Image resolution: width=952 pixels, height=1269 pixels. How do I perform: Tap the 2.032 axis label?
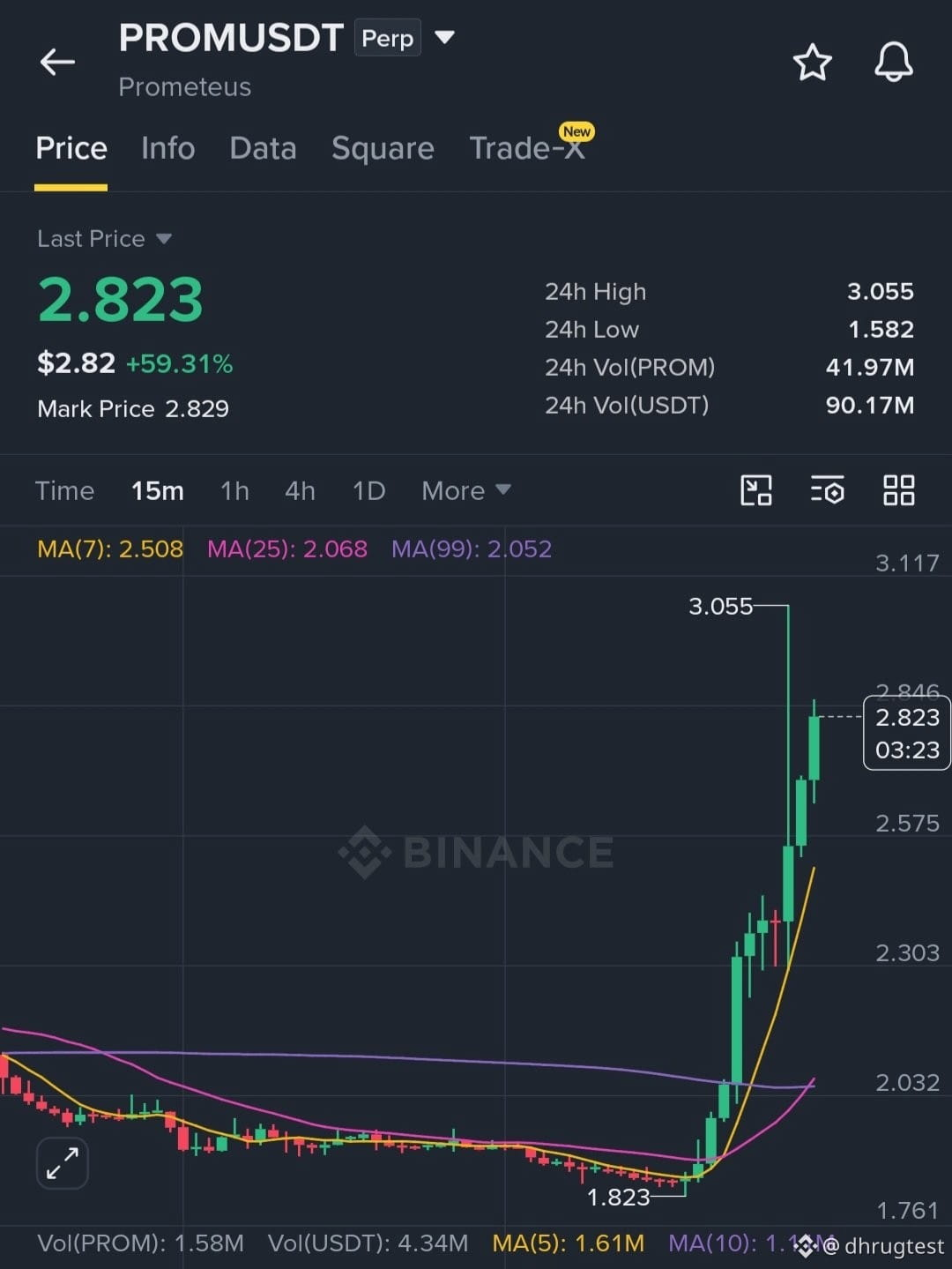[907, 1083]
